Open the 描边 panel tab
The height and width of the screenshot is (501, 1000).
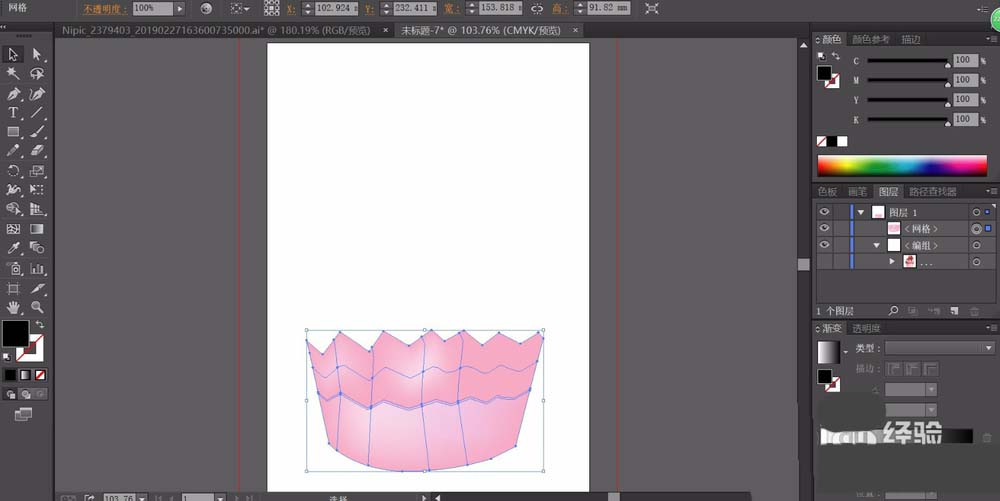coord(911,40)
